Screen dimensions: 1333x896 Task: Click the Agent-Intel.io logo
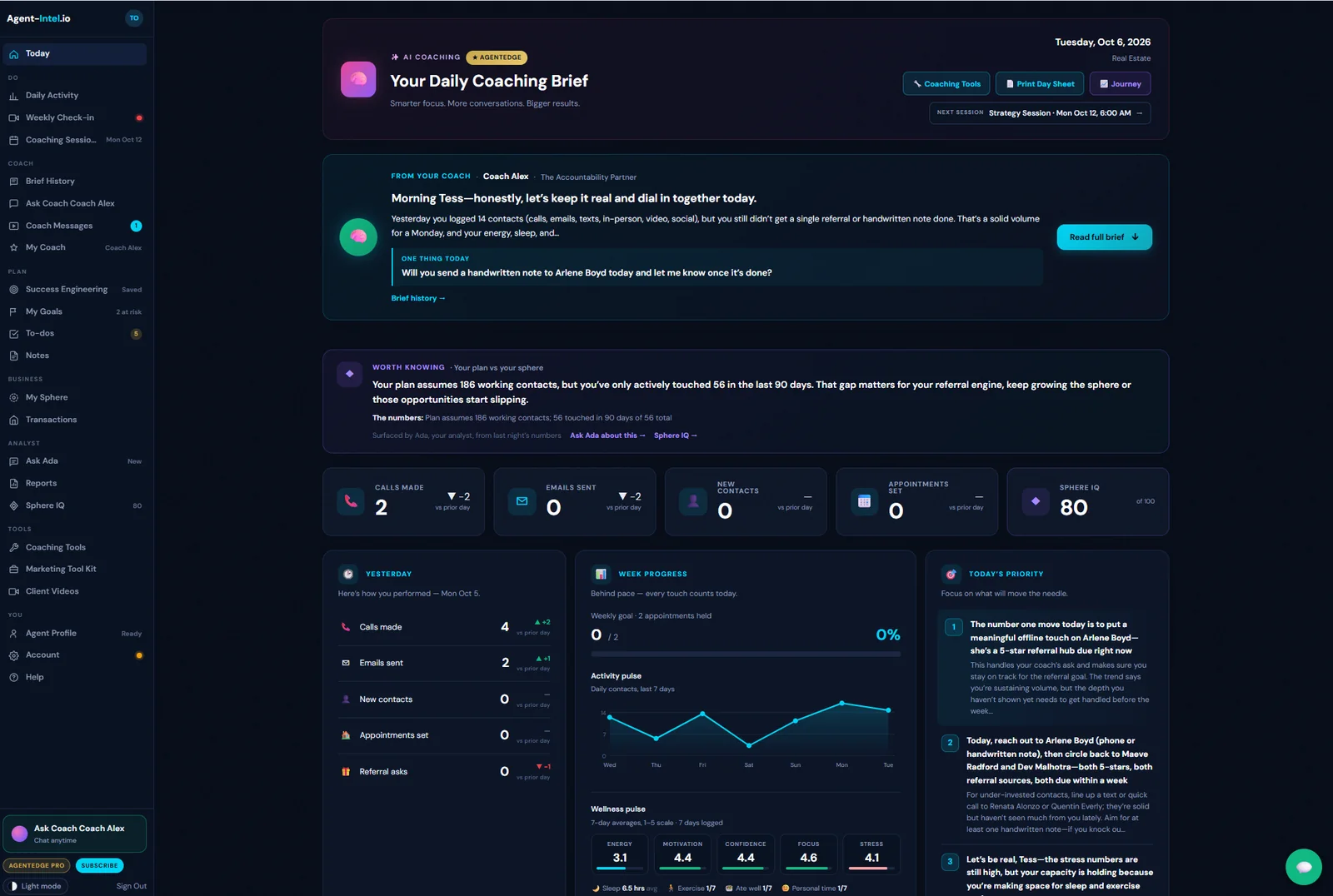coord(38,18)
